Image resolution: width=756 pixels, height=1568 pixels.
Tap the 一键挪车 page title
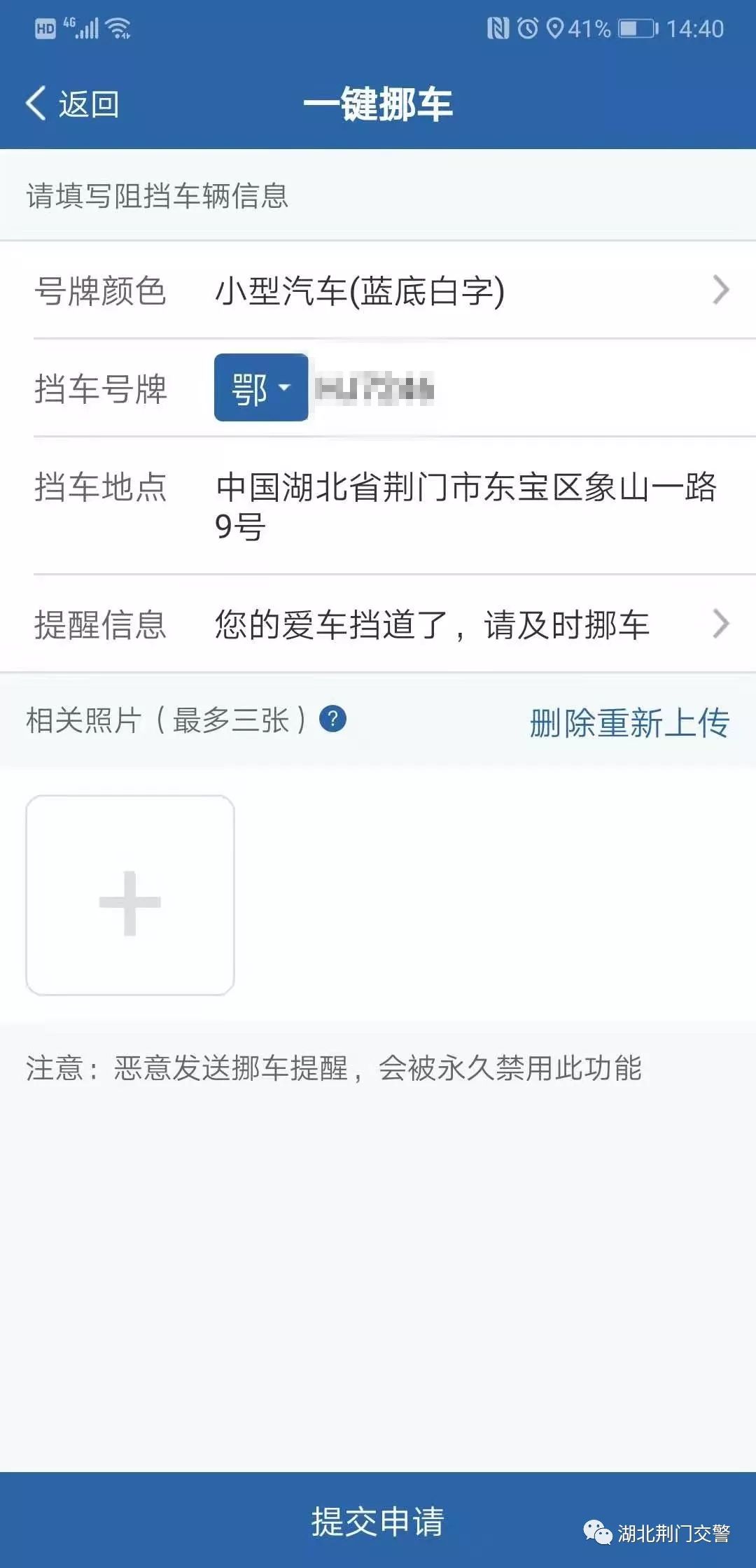378,104
